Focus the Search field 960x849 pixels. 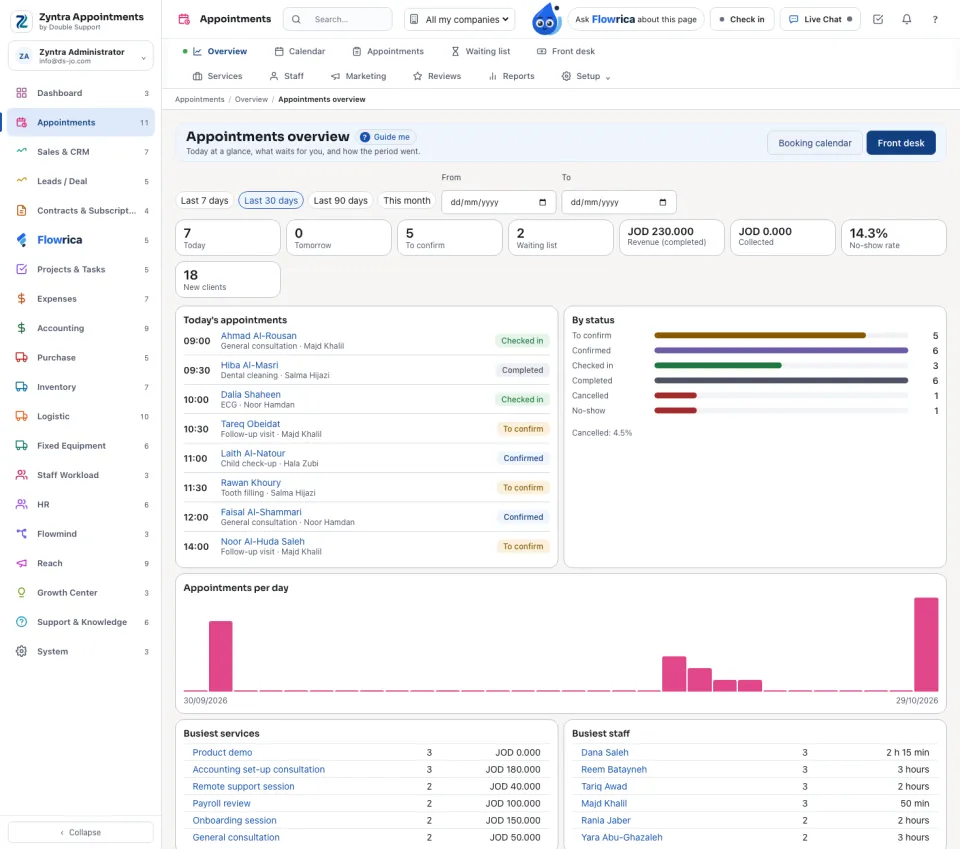pyautogui.click(x=337, y=20)
